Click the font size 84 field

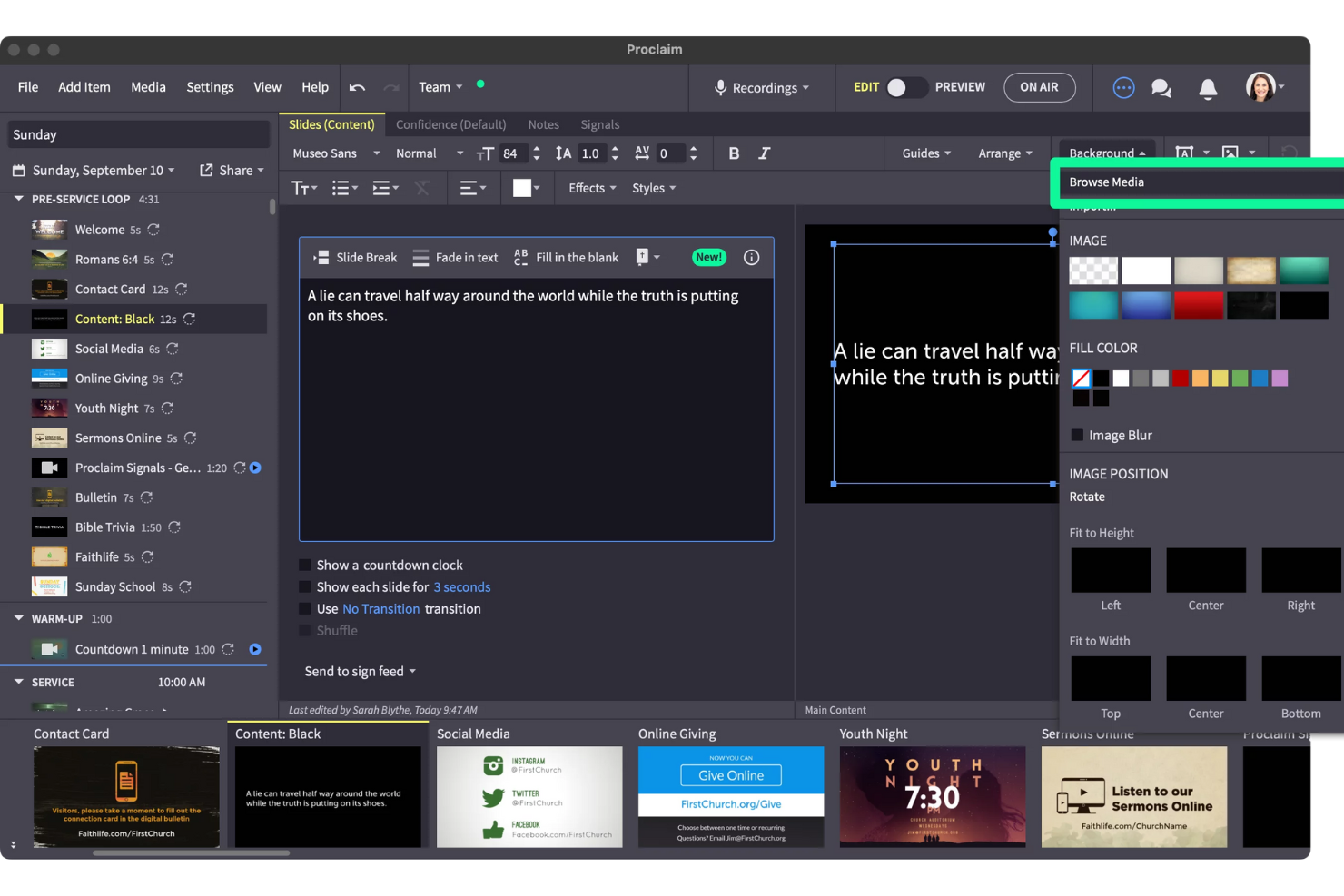point(511,153)
